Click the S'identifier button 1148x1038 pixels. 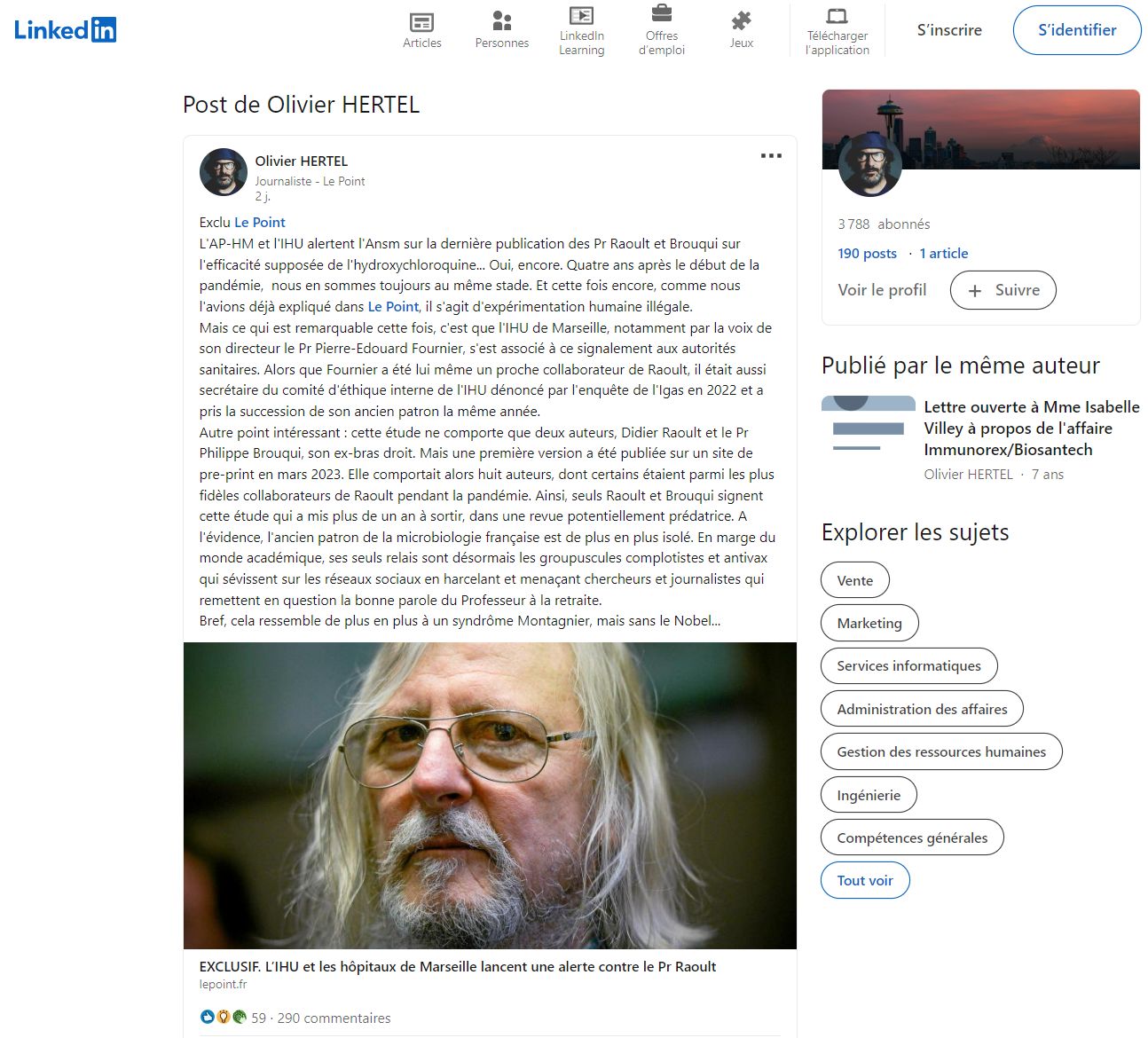(x=1077, y=30)
